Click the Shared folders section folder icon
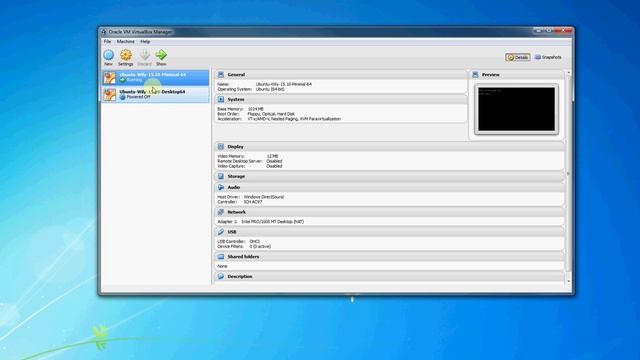 [221, 257]
